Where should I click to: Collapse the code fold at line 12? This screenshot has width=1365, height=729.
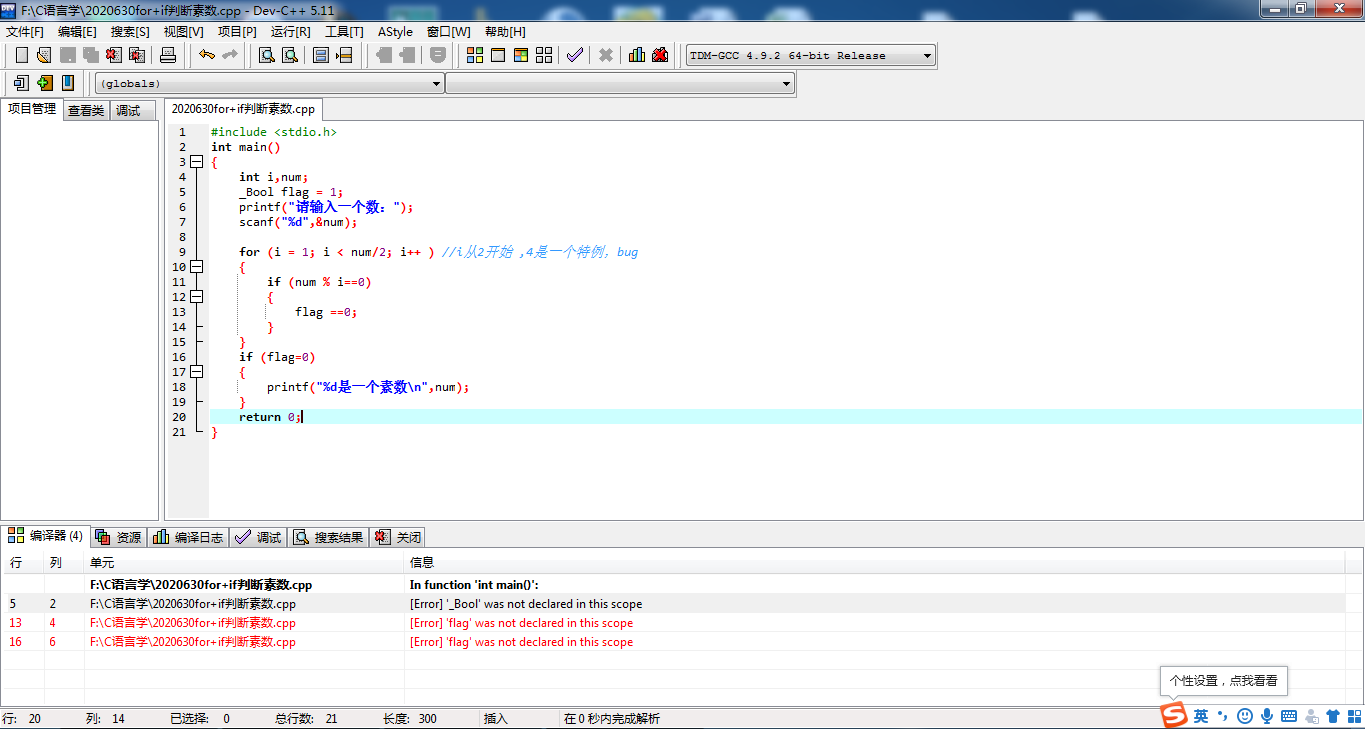tap(196, 297)
